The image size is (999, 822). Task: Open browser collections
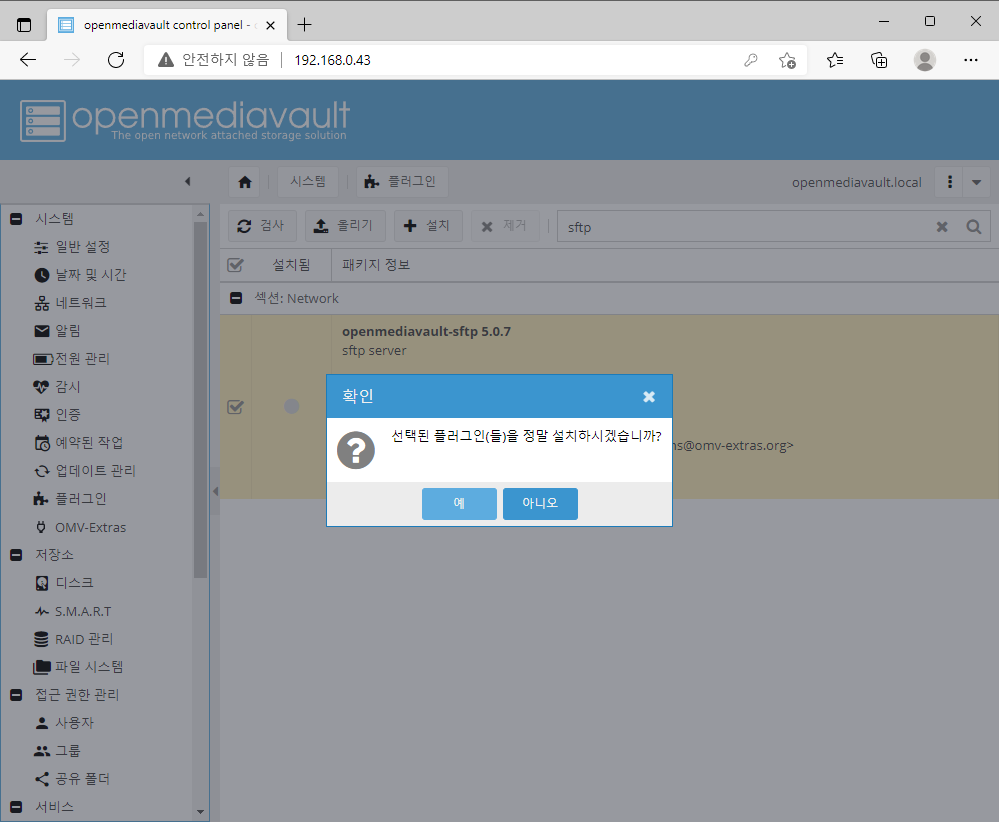(x=879, y=60)
